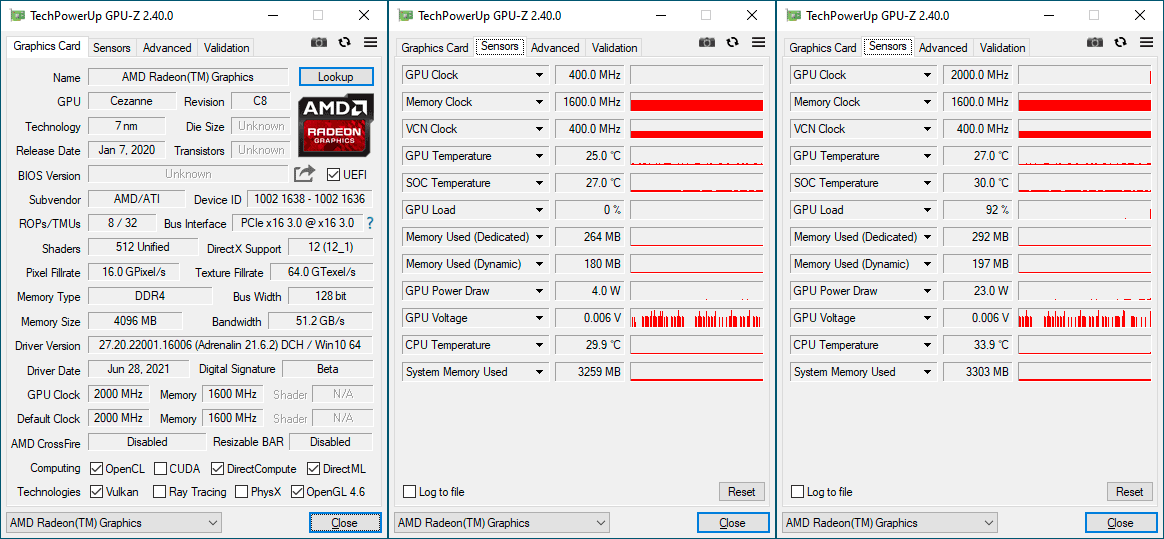Viewport: 1164px width, 539px height.
Task: Open the hamburger menu in the rightmost Sensors window
Action: pyautogui.click(x=1146, y=43)
